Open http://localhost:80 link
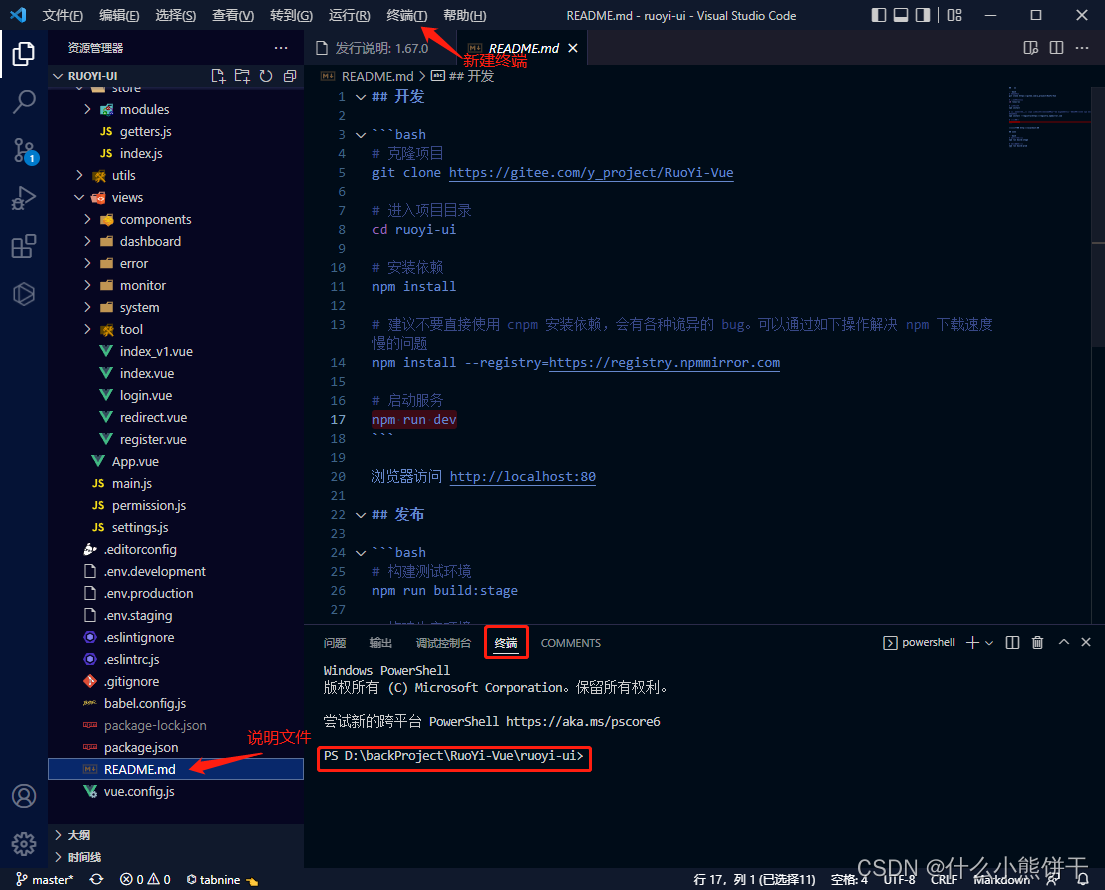Viewport: 1105px width, 890px height. tap(523, 476)
